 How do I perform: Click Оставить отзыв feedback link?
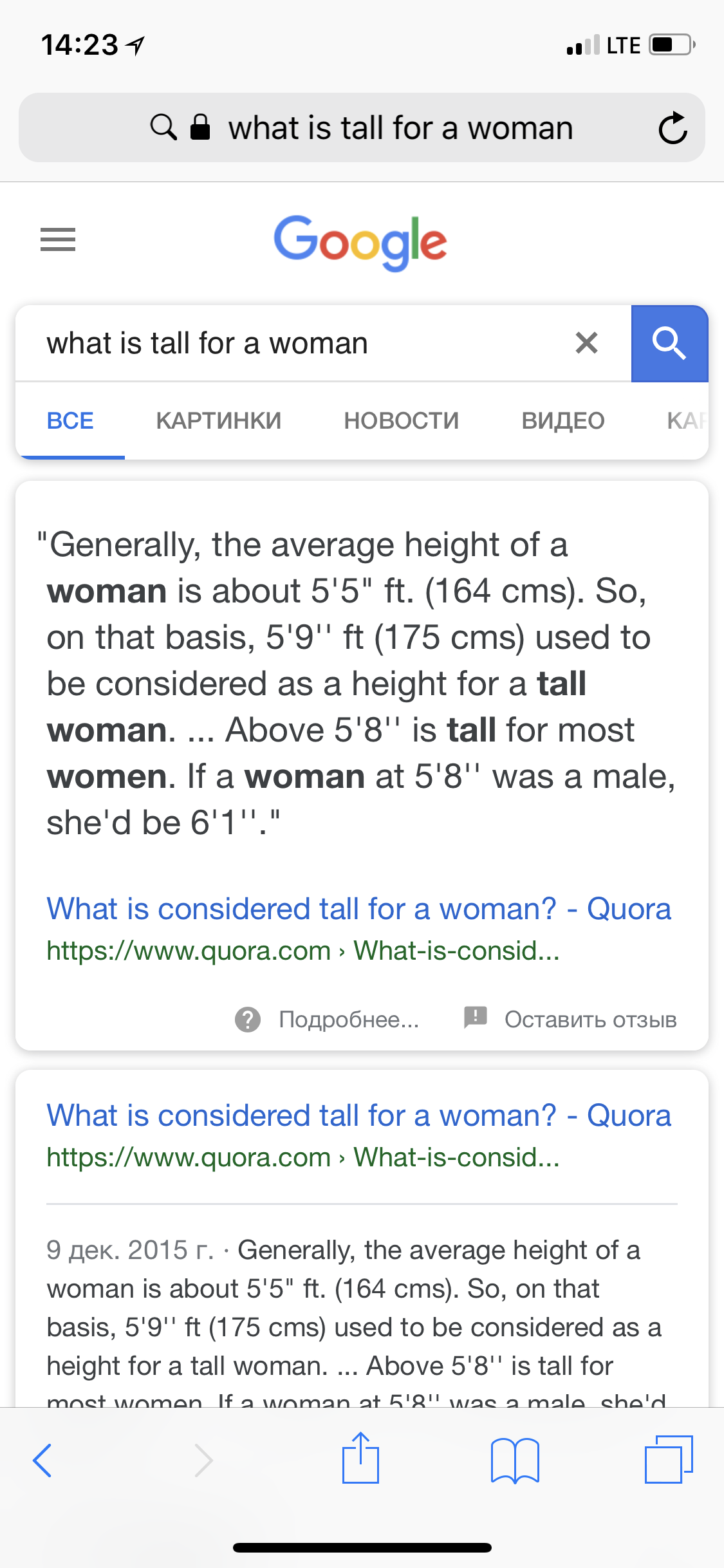(x=590, y=1020)
